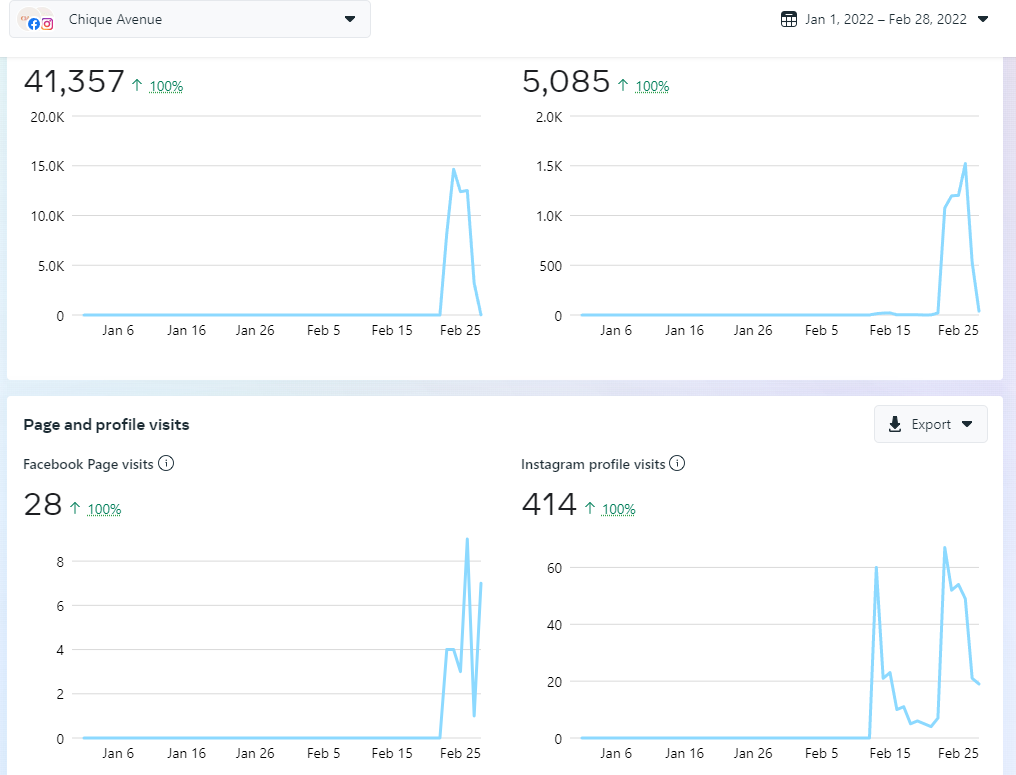Click the 20.0K axis label

pos(47,117)
